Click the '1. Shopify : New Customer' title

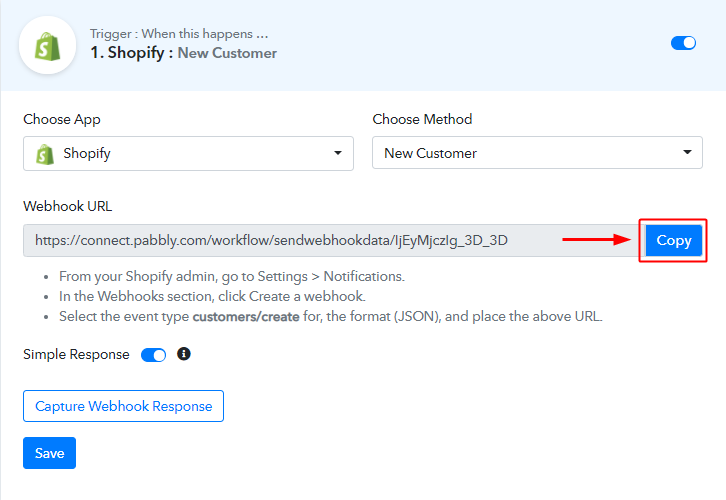(183, 53)
